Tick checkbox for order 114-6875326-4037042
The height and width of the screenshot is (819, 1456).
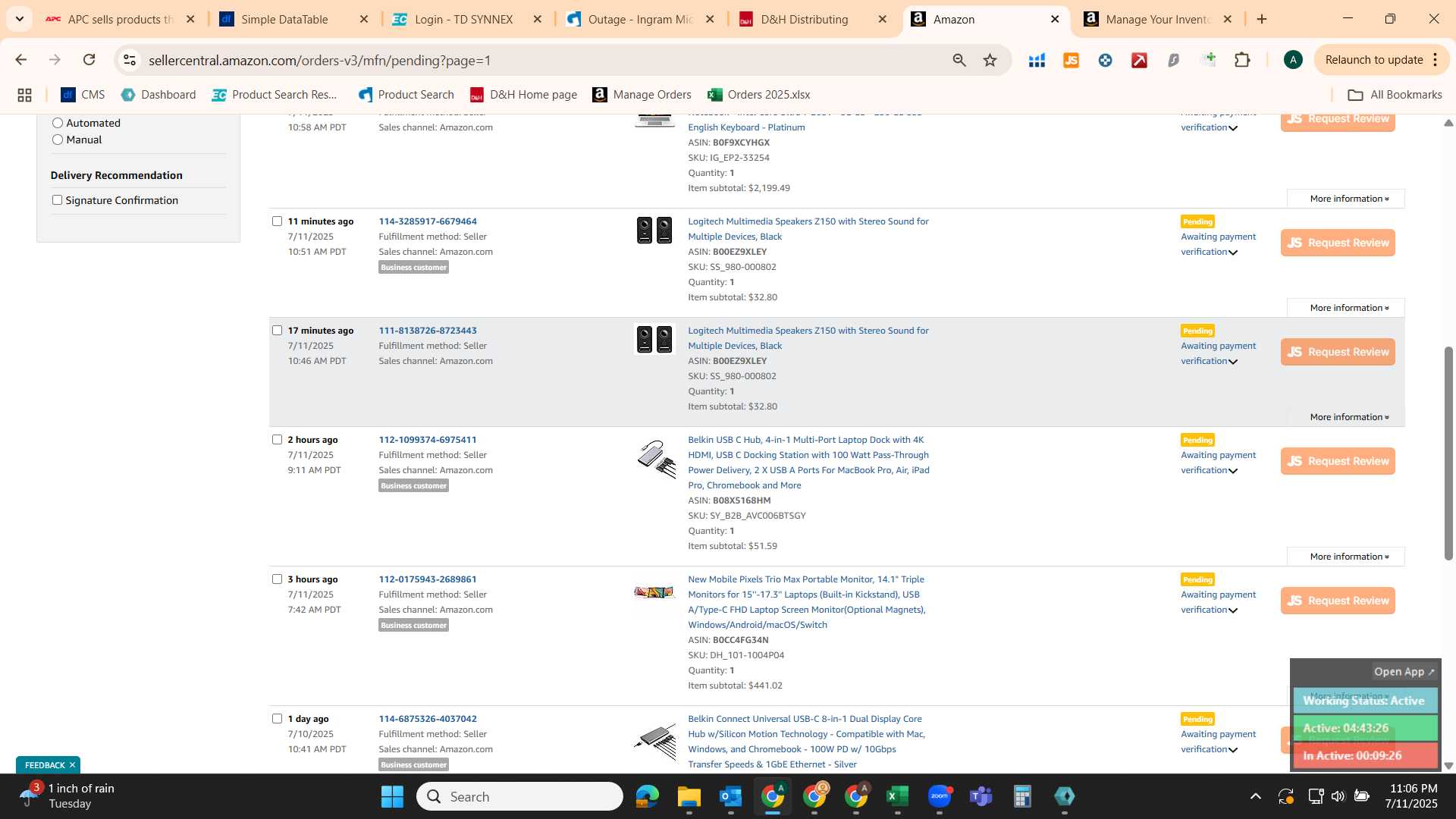277,719
